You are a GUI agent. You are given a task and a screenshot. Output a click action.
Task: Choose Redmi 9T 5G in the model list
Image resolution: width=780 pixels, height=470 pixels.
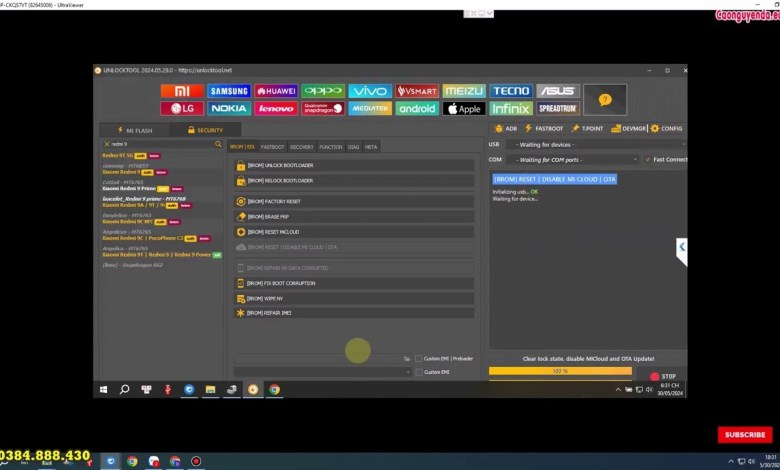click(x=118, y=156)
